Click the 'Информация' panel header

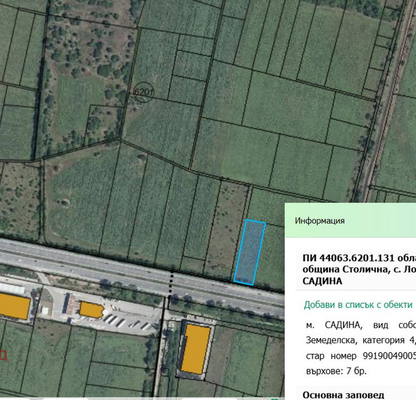click(319, 221)
